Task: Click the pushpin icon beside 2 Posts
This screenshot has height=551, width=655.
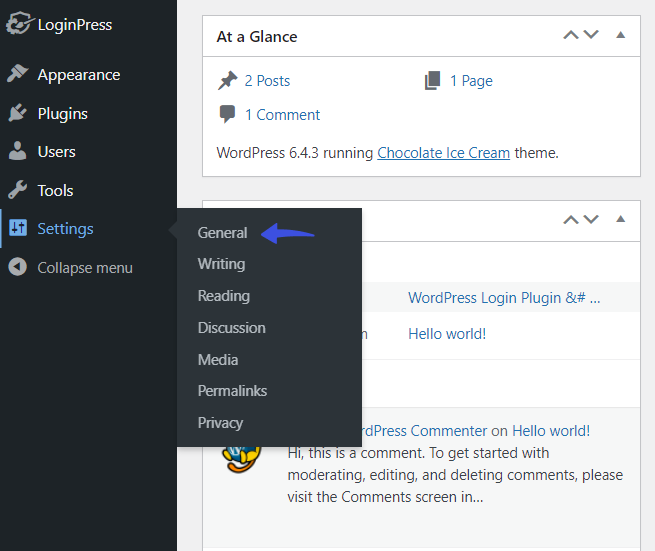Action: [x=228, y=80]
